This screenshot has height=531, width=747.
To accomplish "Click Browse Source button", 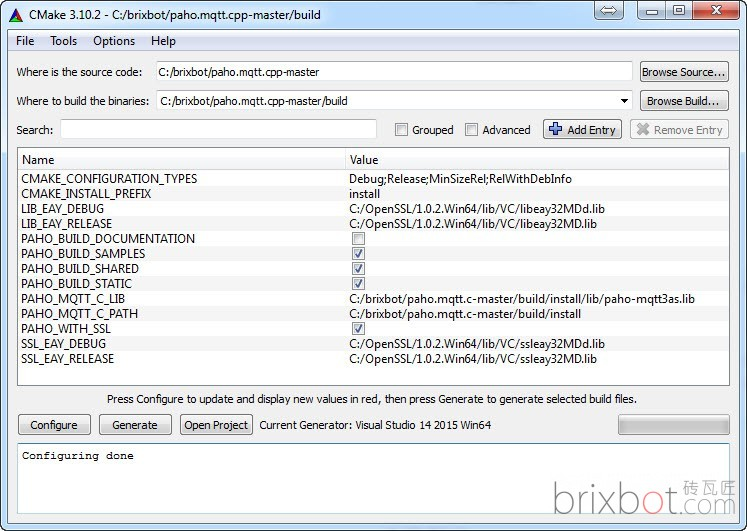I will coord(683,72).
